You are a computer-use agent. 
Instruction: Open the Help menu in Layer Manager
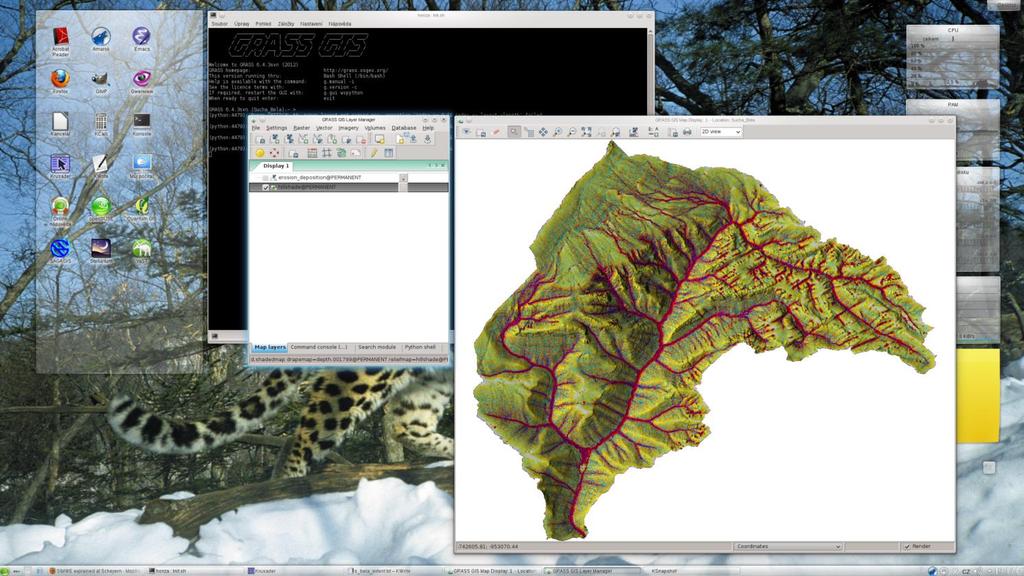coord(428,128)
